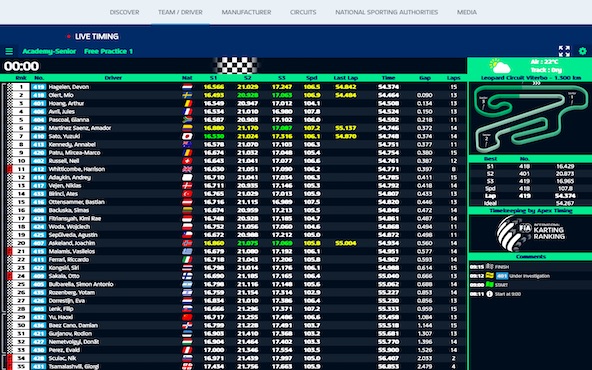Click the info icon next to Start at 9:00

tap(490, 294)
